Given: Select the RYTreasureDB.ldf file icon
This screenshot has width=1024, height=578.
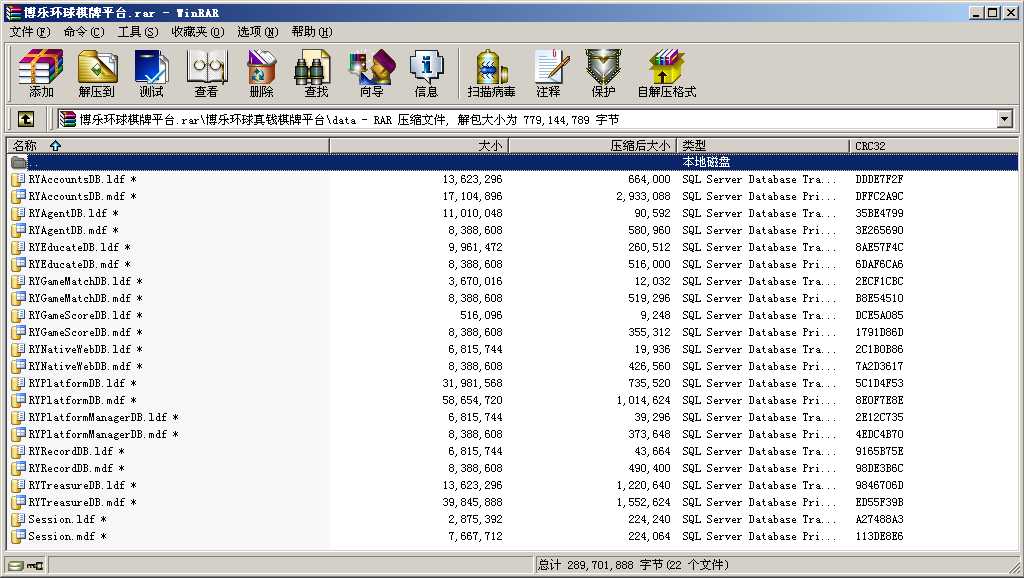Looking at the screenshot, I should click(x=18, y=485).
